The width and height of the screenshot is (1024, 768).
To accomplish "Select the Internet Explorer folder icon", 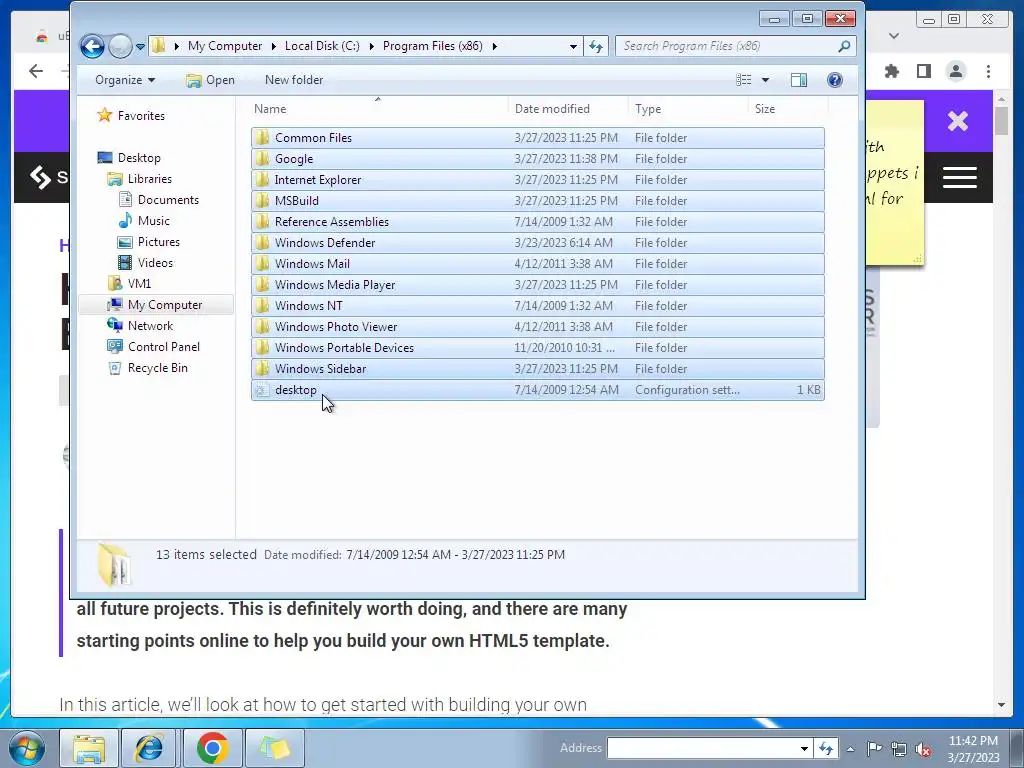I will (263, 180).
